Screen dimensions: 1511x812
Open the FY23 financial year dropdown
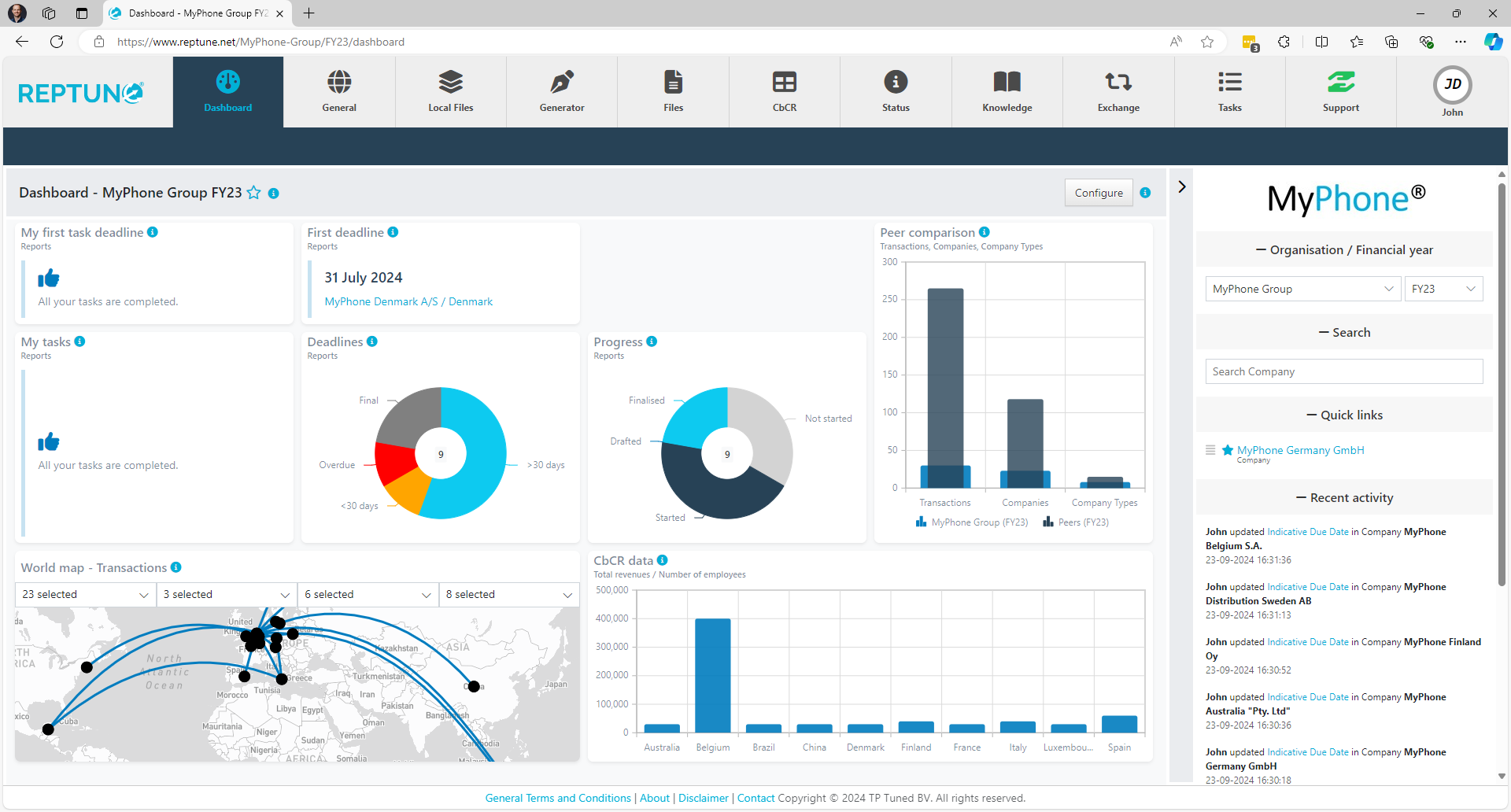[1443, 289]
